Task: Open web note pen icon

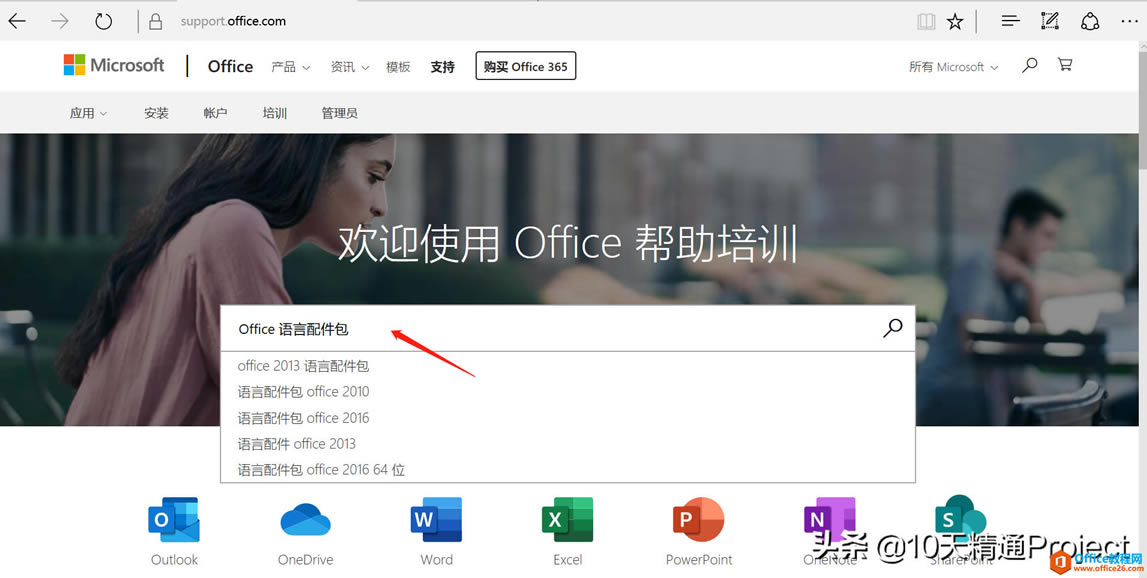Action: pyautogui.click(x=1050, y=21)
